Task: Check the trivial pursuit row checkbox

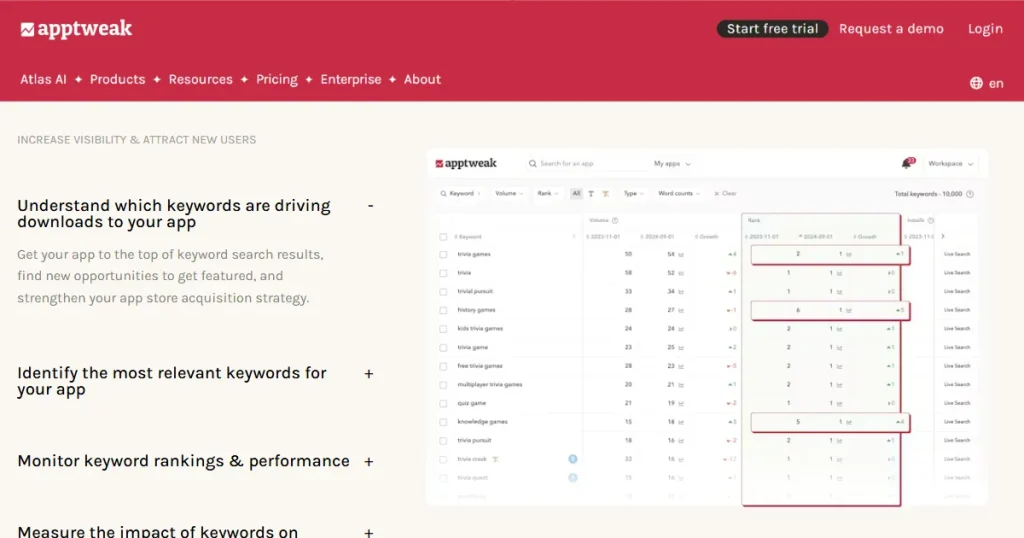Action: tap(443, 292)
